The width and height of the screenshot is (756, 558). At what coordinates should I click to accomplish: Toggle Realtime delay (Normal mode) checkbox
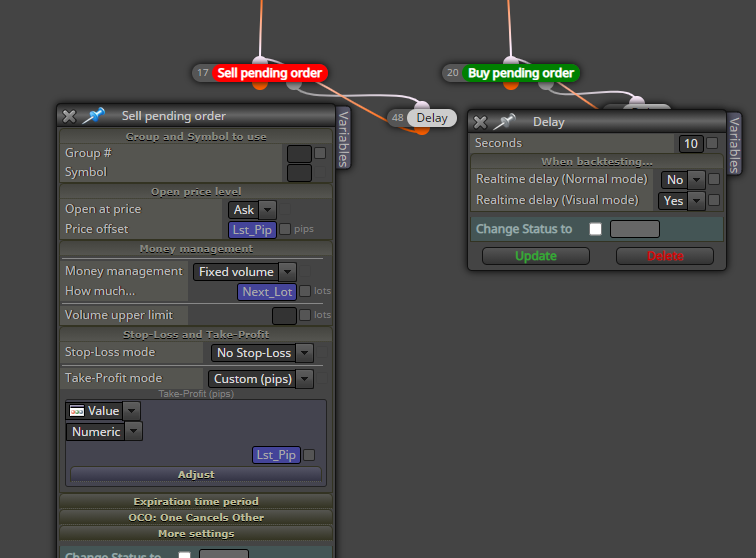pyautogui.click(x=715, y=179)
